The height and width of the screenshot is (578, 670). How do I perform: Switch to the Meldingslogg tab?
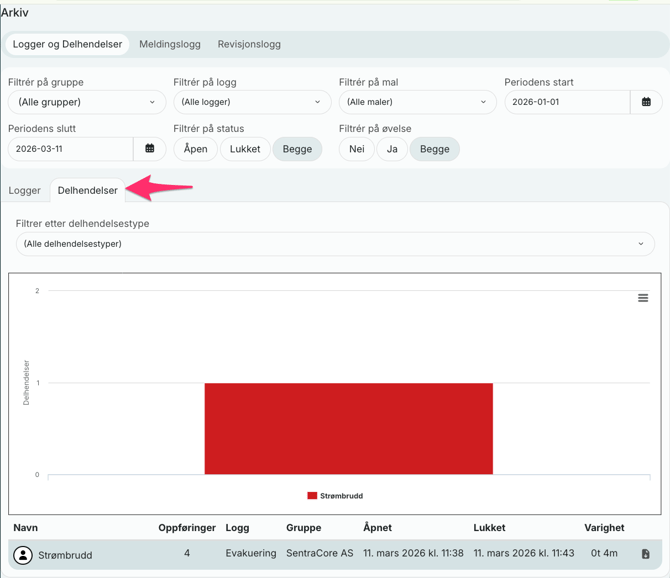pyautogui.click(x=170, y=44)
